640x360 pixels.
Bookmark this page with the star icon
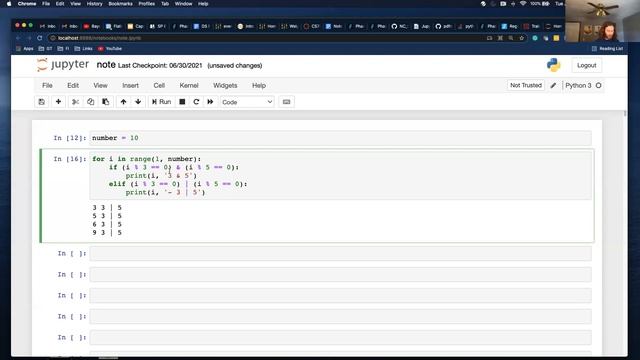(521, 38)
